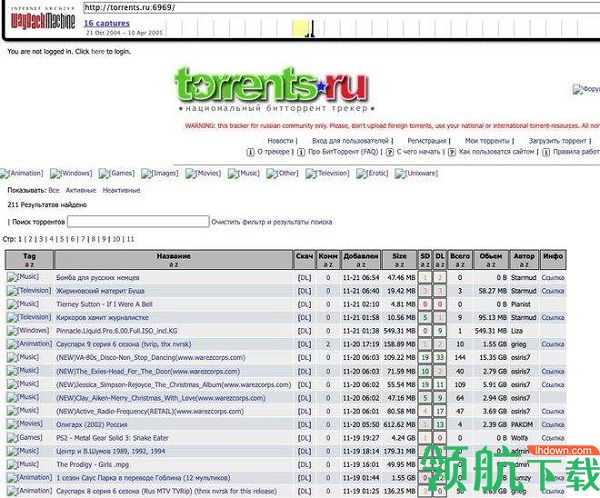600x498 pixels.
Task: Filter by Erotic category icon
Action: click(372, 173)
